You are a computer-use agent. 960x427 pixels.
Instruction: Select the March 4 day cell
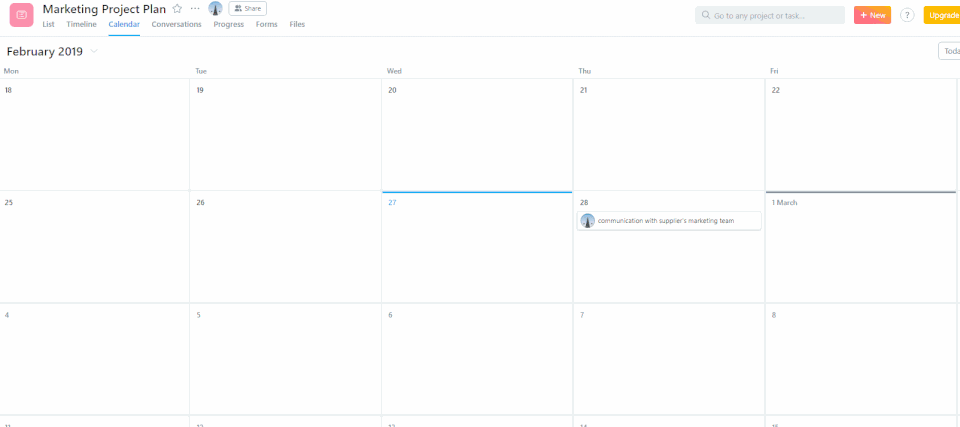click(95, 359)
